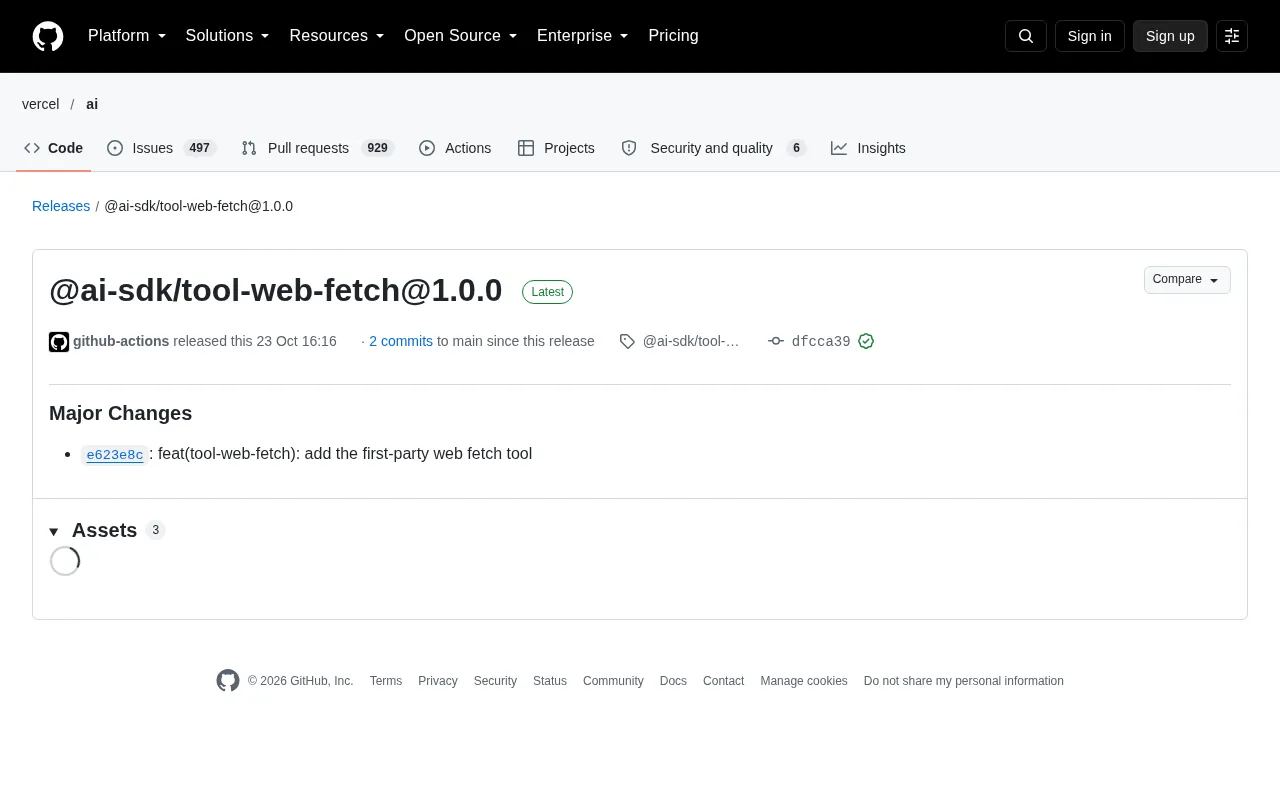Click the Sign in button
This screenshot has height=800, width=1280.
pyautogui.click(x=1090, y=36)
